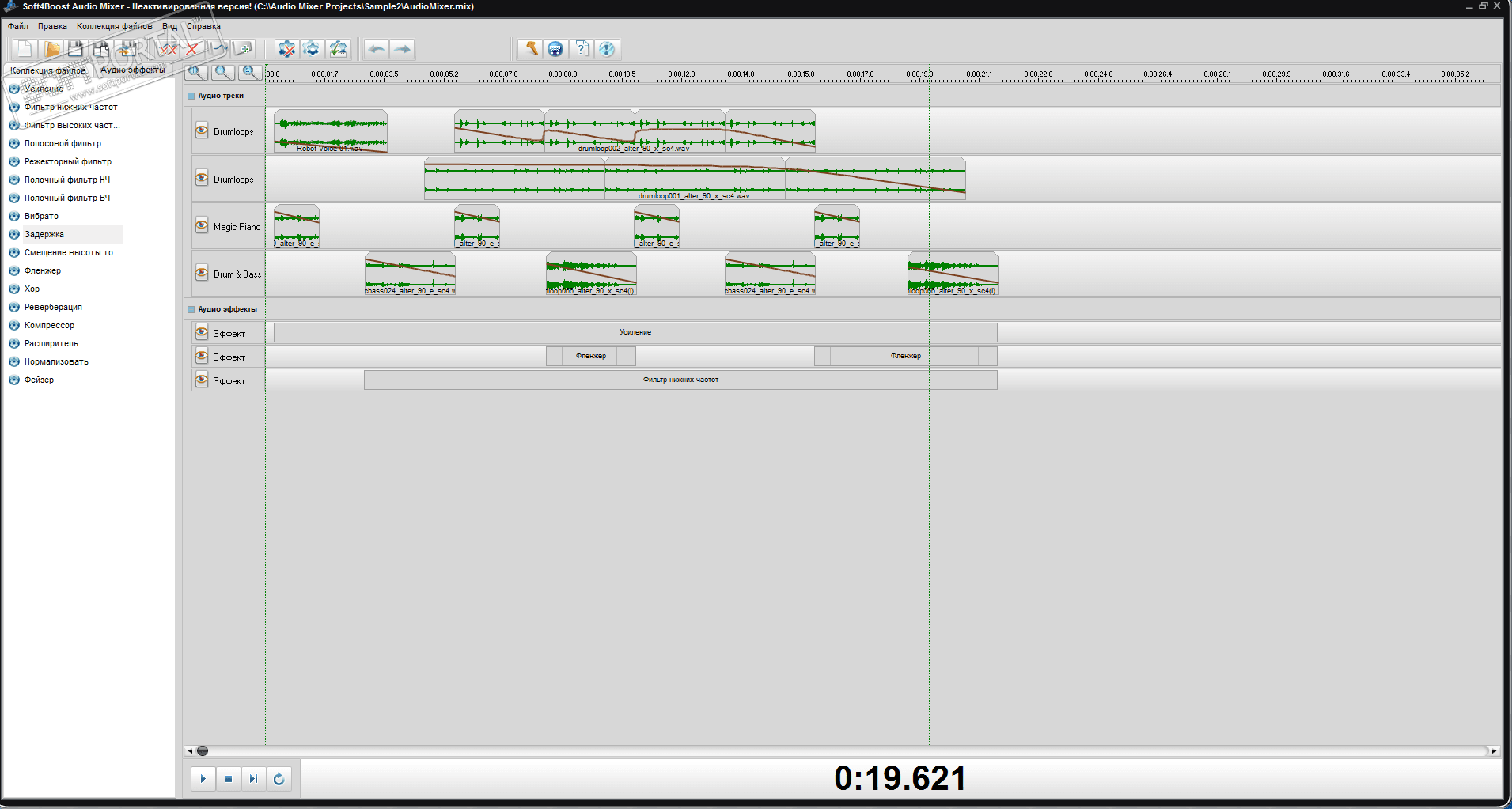Screen dimensions: 1512x809
Task: Undo the last action with the left arrow
Action: tap(377, 49)
